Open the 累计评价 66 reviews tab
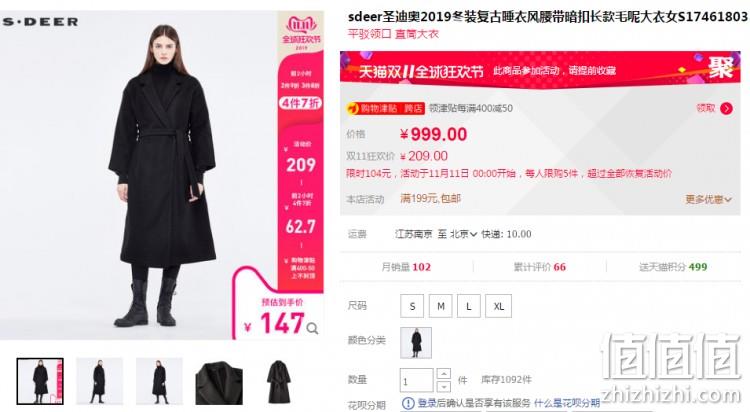Viewport: 750px width, 412px height. pyautogui.click(x=540, y=267)
